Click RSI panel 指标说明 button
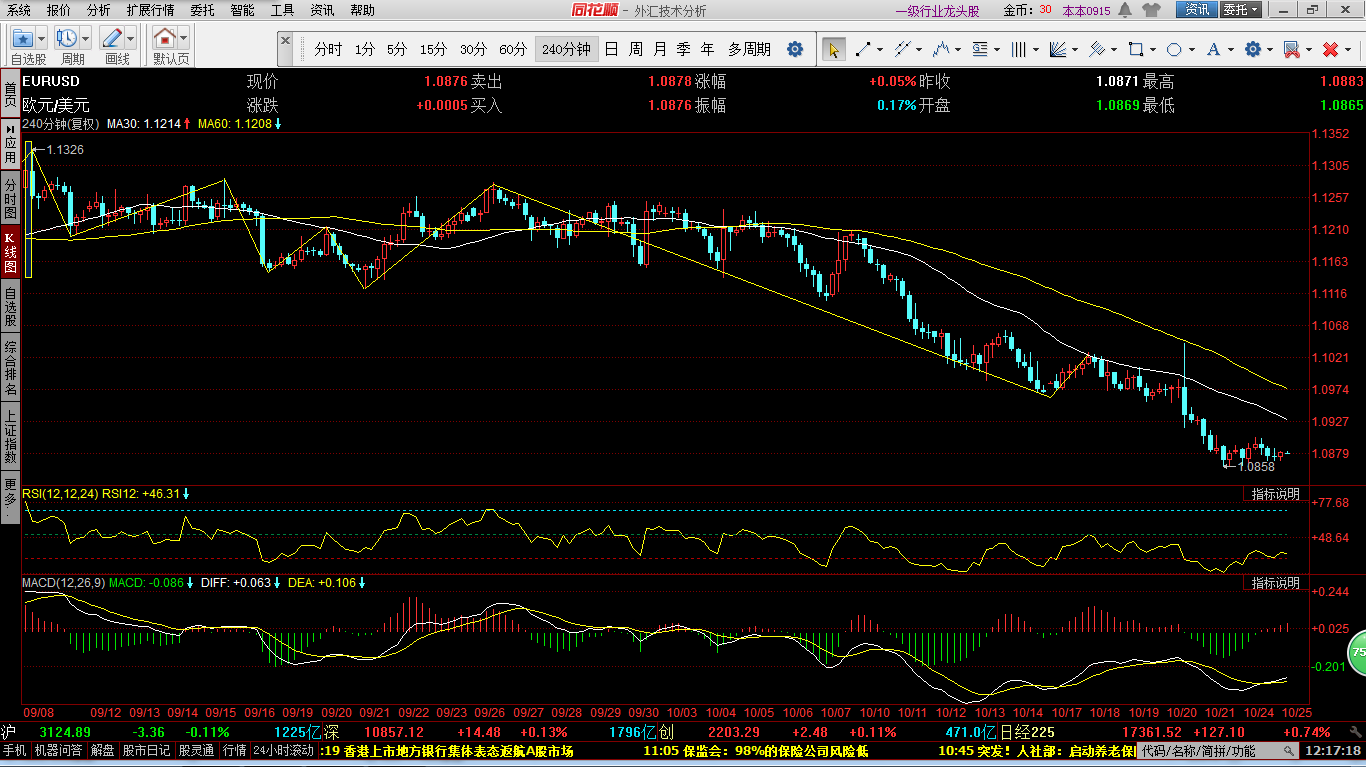The height and width of the screenshot is (767, 1366). [x=1276, y=494]
